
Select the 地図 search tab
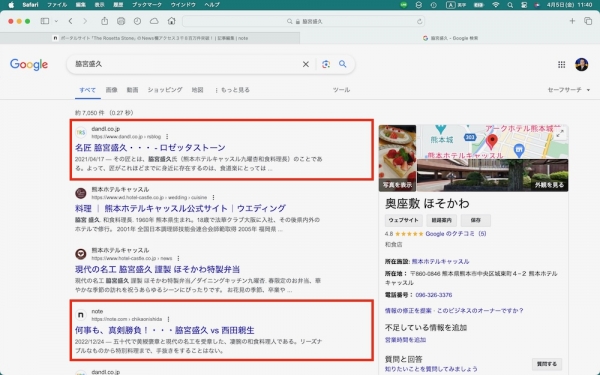tap(197, 90)
